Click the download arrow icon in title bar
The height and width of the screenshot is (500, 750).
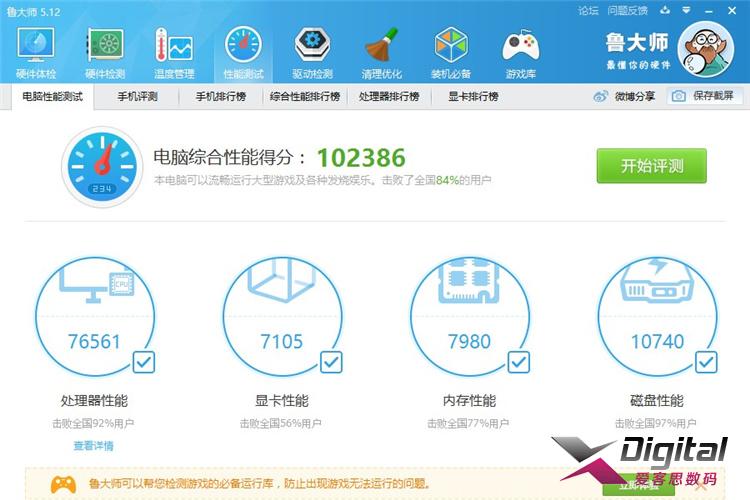coord(665,10)
